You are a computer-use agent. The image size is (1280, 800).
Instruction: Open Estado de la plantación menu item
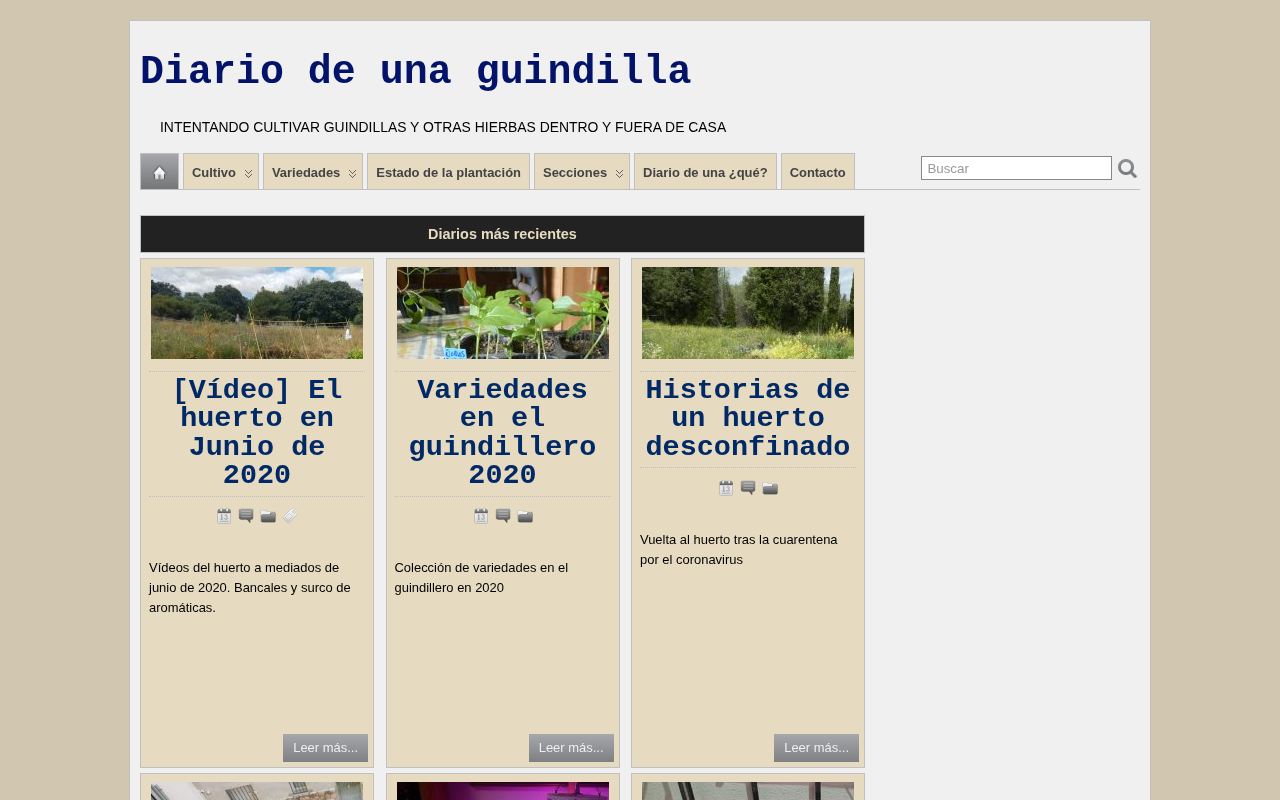pos(448,172)
